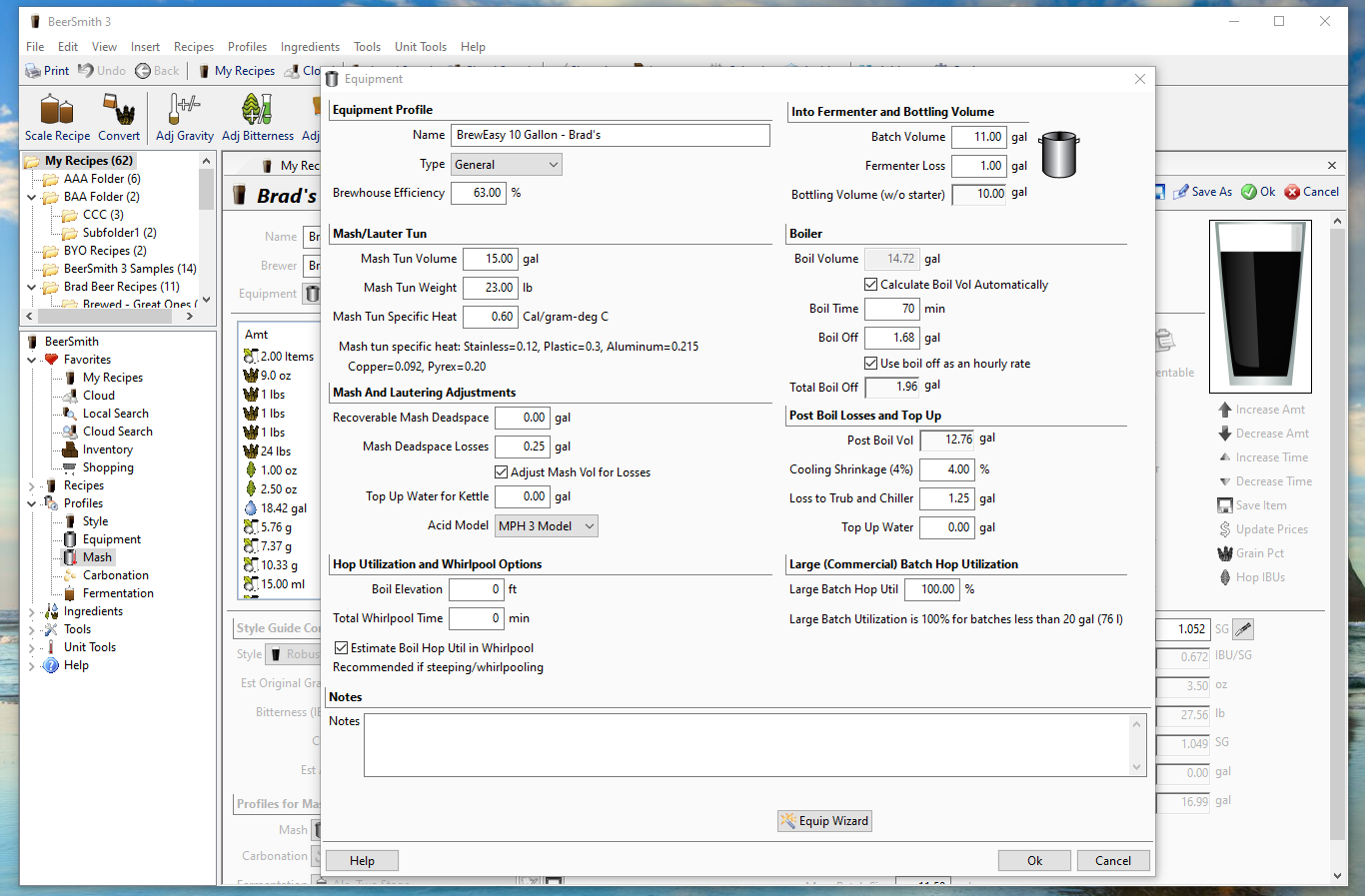
Task: Click the Large Batch Hop Util field
Action: point(931,589)
